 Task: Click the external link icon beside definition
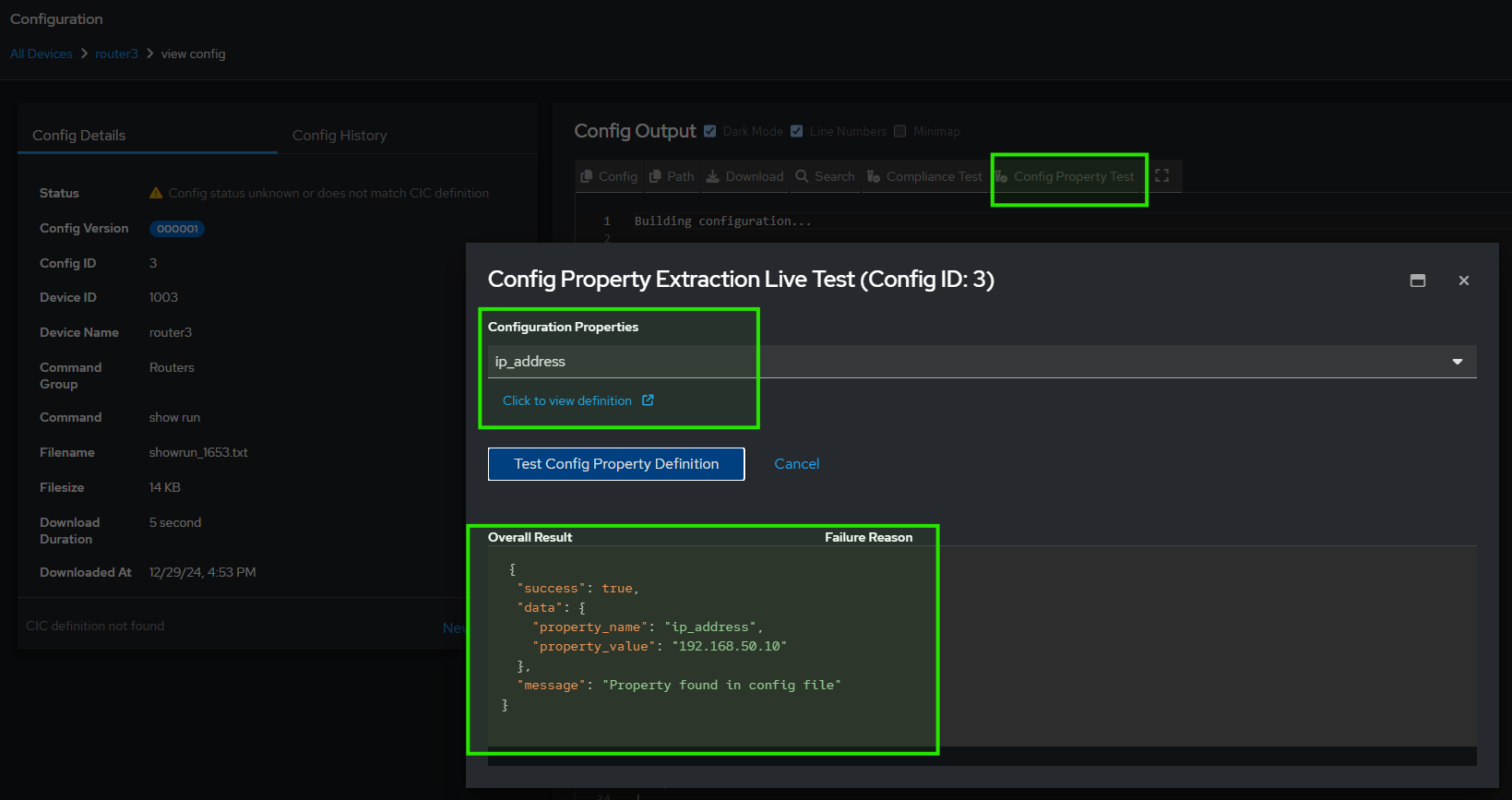click(x=648, y=400)
